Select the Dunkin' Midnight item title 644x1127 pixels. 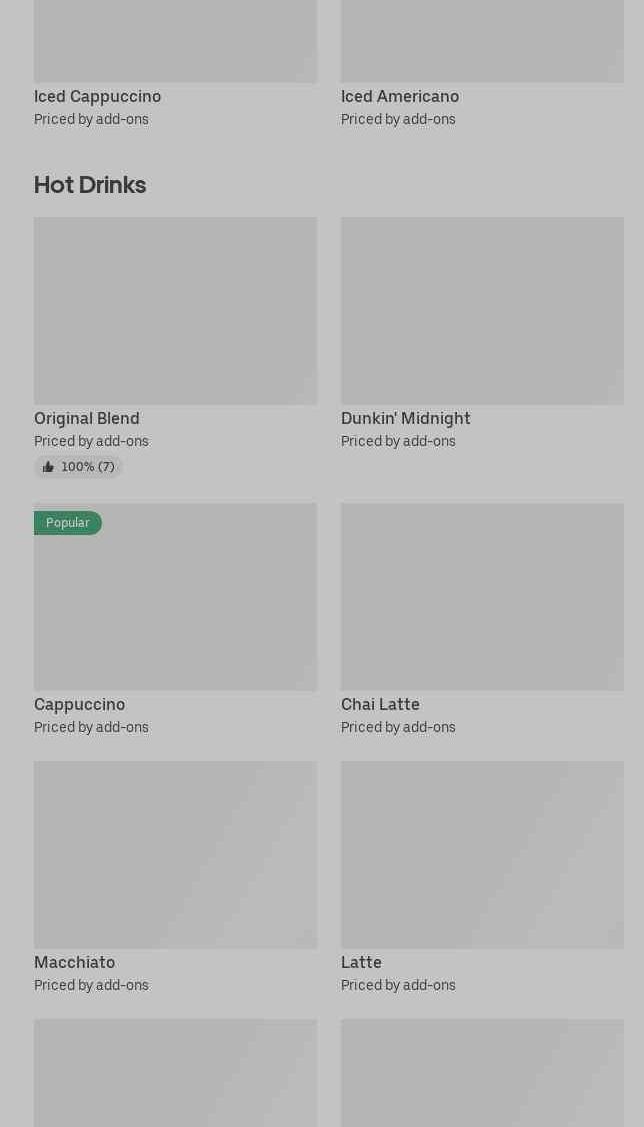point(405,418)
